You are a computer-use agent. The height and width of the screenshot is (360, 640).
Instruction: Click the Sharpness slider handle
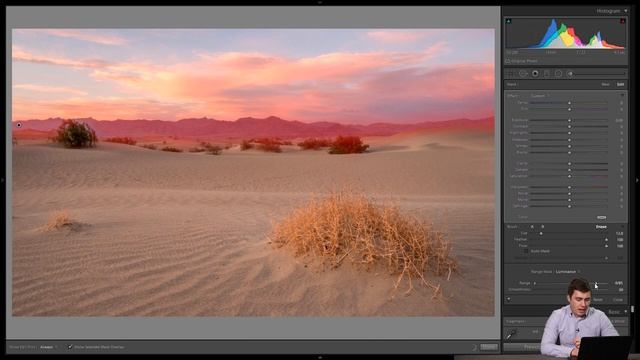click(x=569, y=187)
